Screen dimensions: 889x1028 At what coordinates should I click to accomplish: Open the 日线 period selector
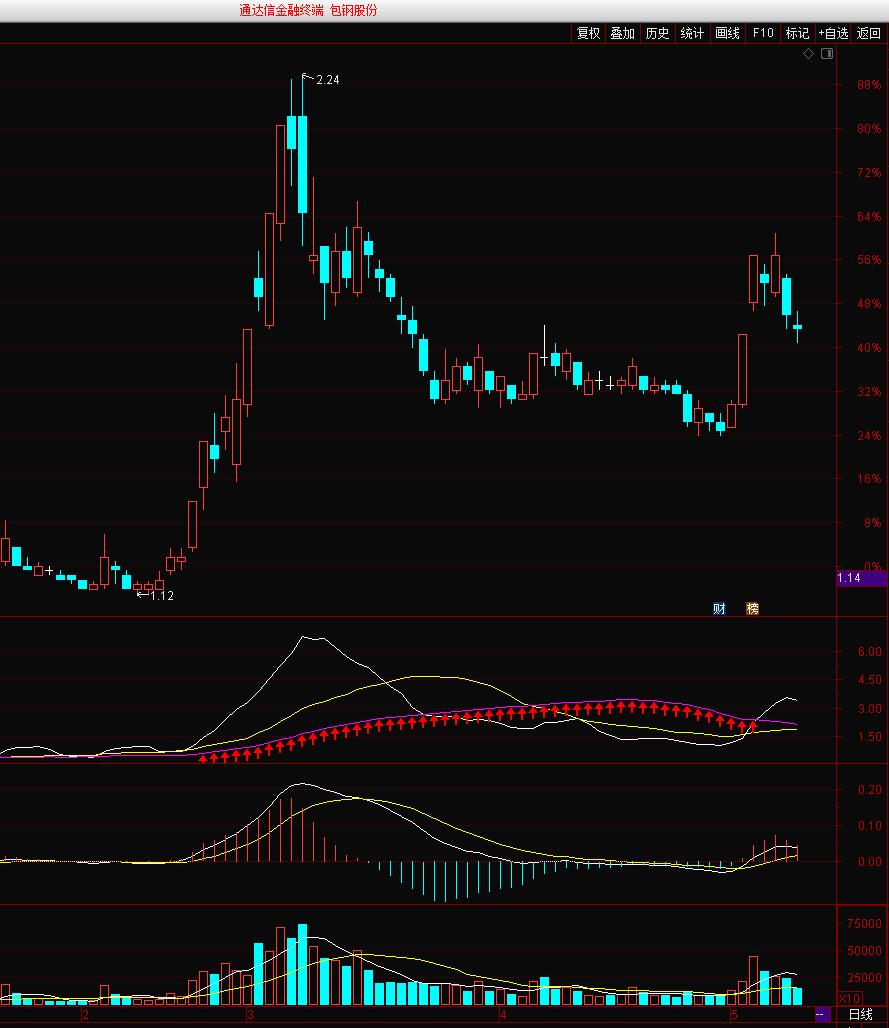(861, 1014)
